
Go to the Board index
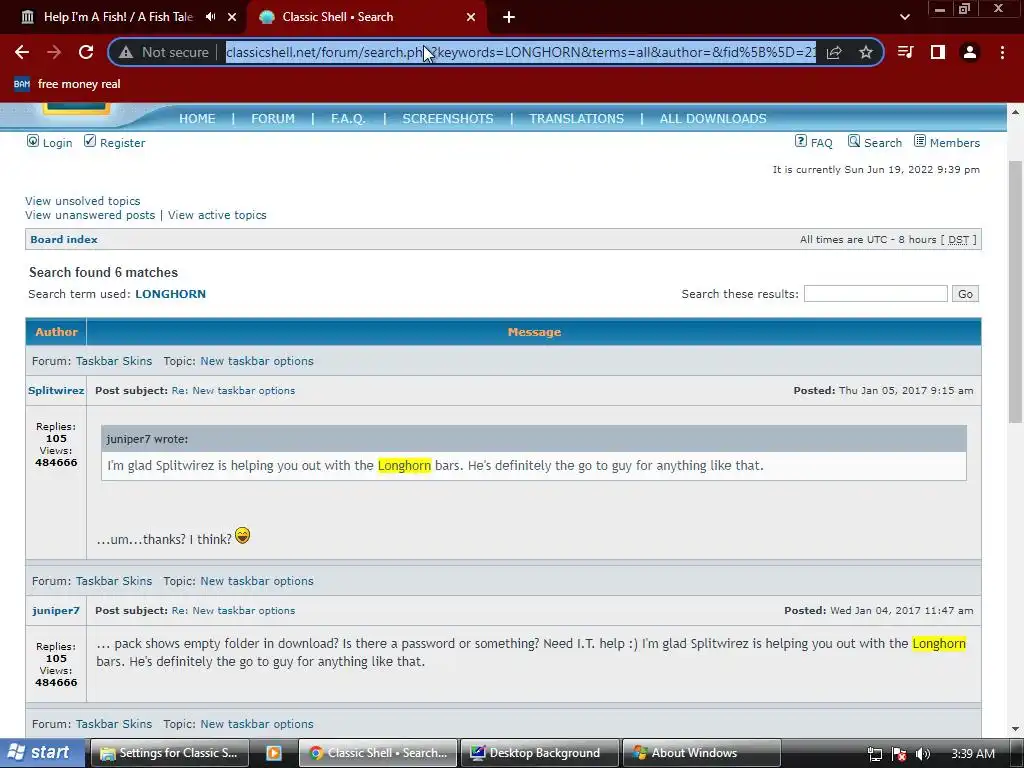tap(64, 240)
